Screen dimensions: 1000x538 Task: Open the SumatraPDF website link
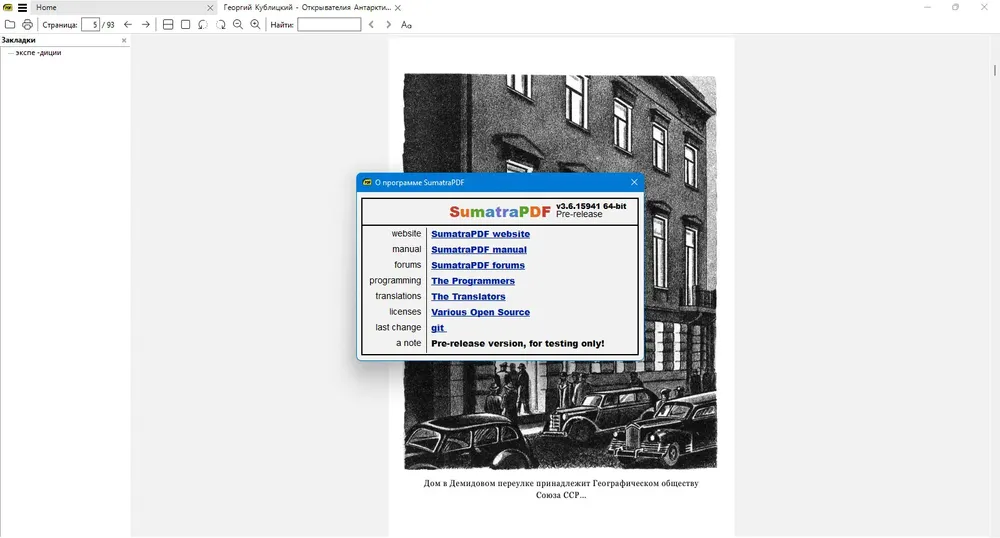tap(480, 234)
